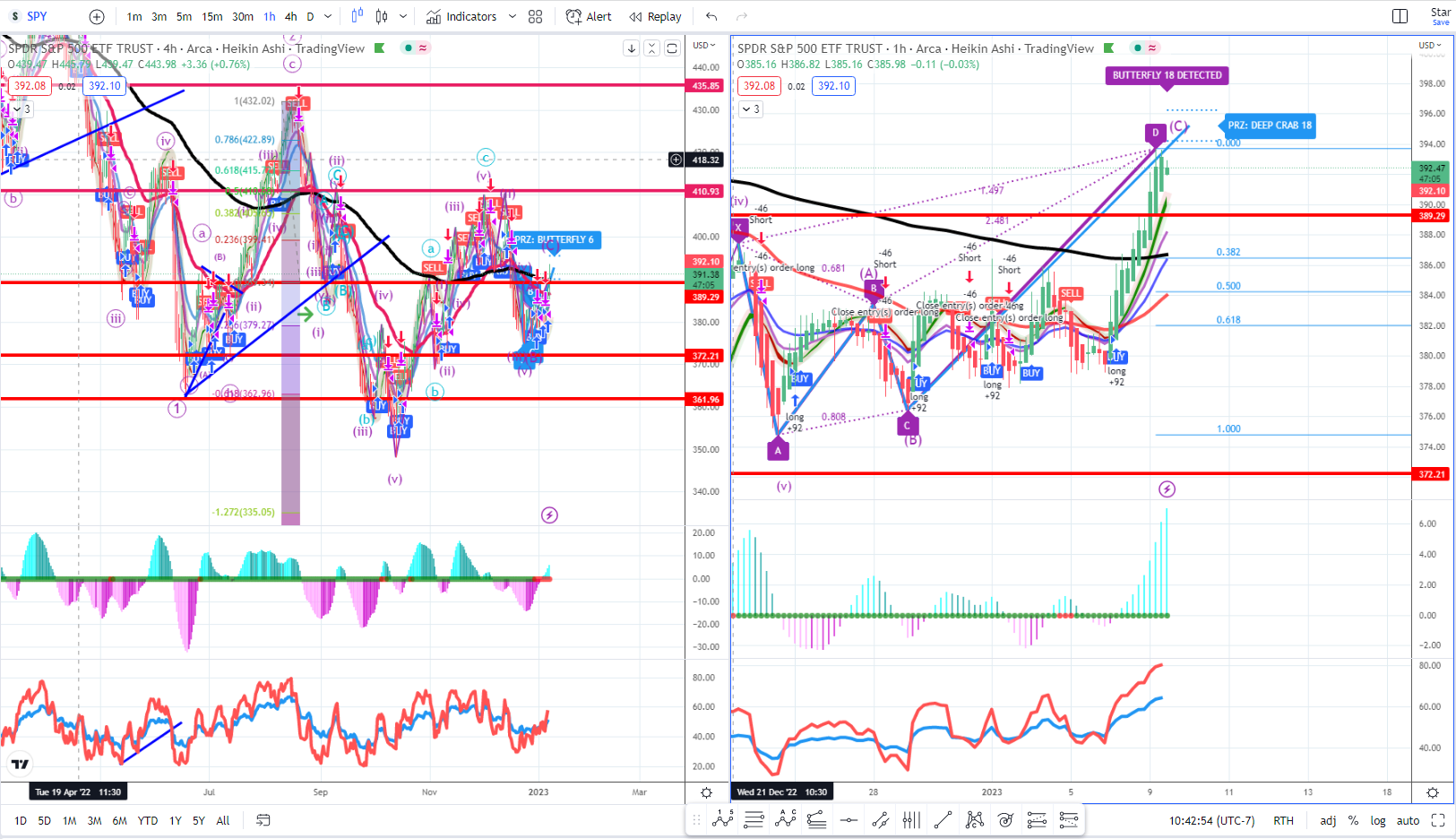Click the 392.08 sell price on left chart
Screen dimensions: 1456x839
[x=30, y=86]
